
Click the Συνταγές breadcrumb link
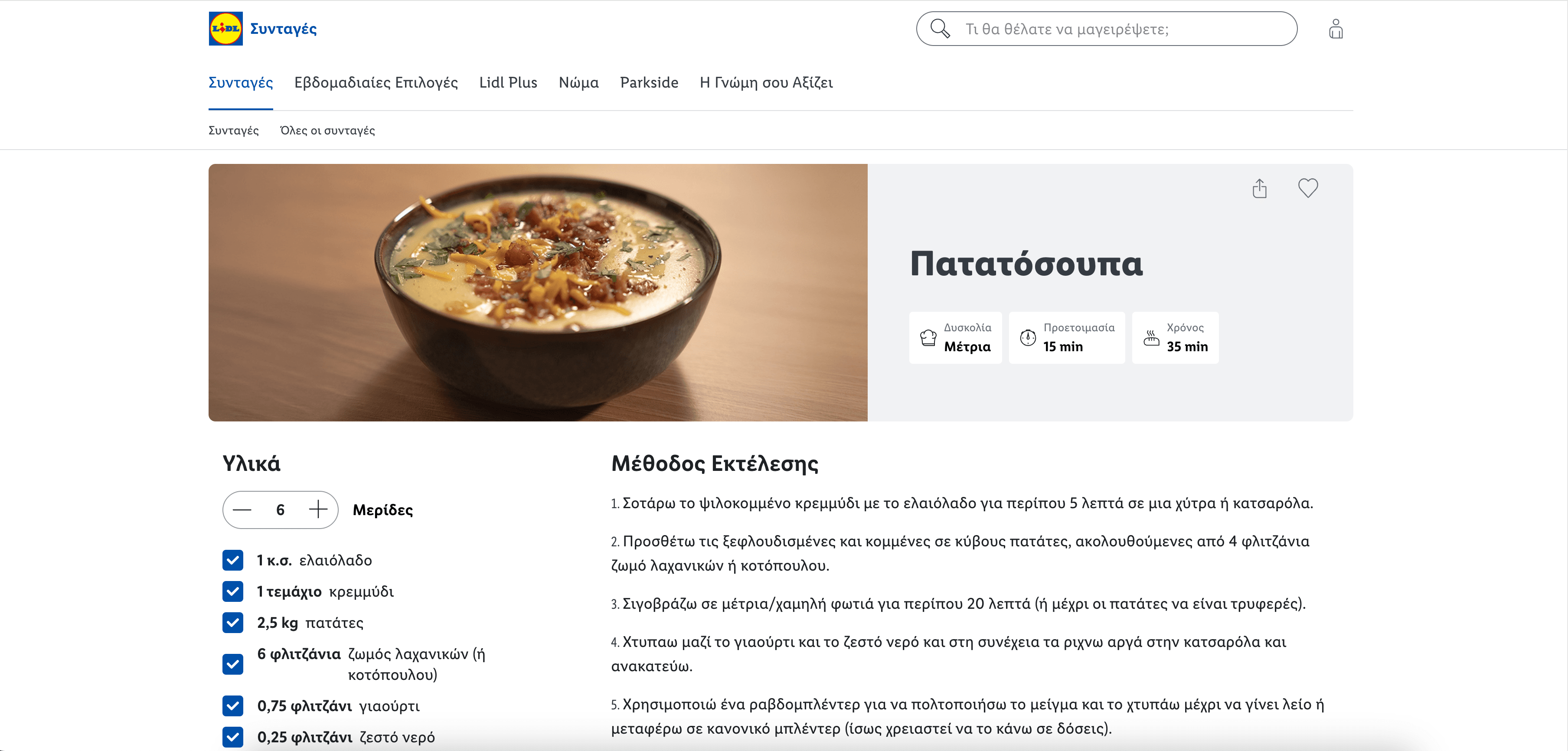[x=233, y=130]
